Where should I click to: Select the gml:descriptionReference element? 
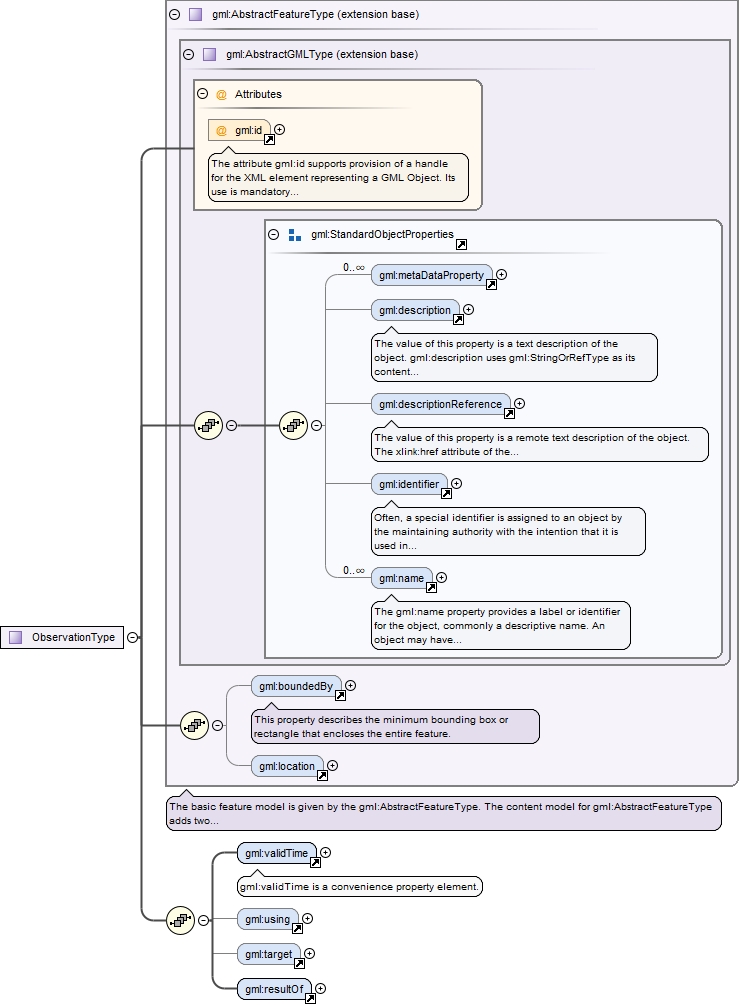tap(440, 404)
